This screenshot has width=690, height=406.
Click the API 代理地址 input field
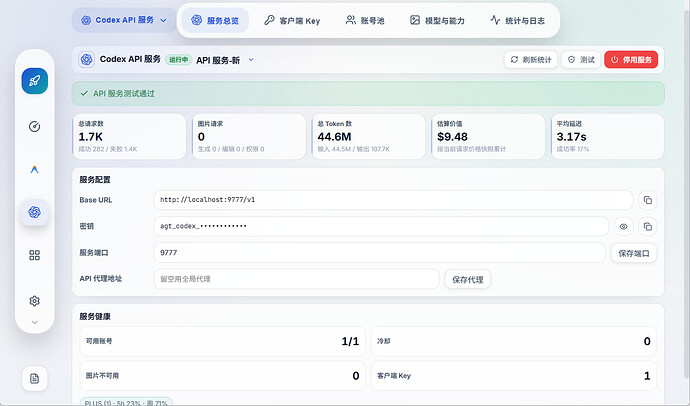(297, 279)
